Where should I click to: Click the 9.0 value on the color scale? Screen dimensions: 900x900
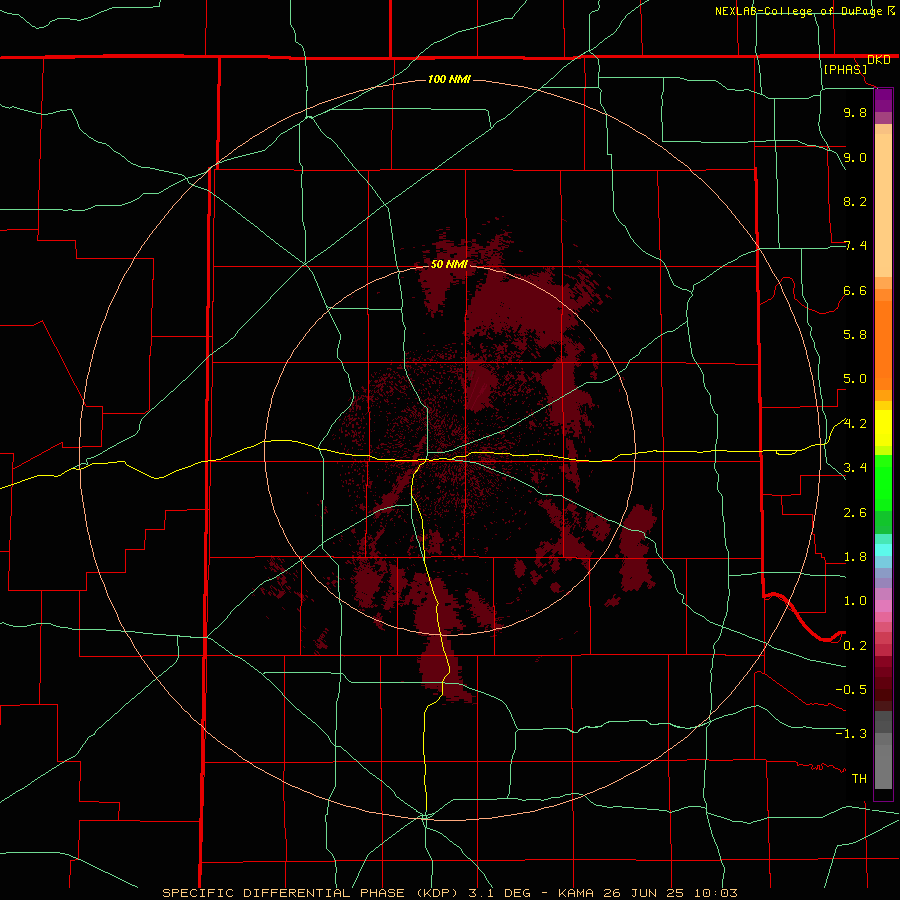point(855,157)
